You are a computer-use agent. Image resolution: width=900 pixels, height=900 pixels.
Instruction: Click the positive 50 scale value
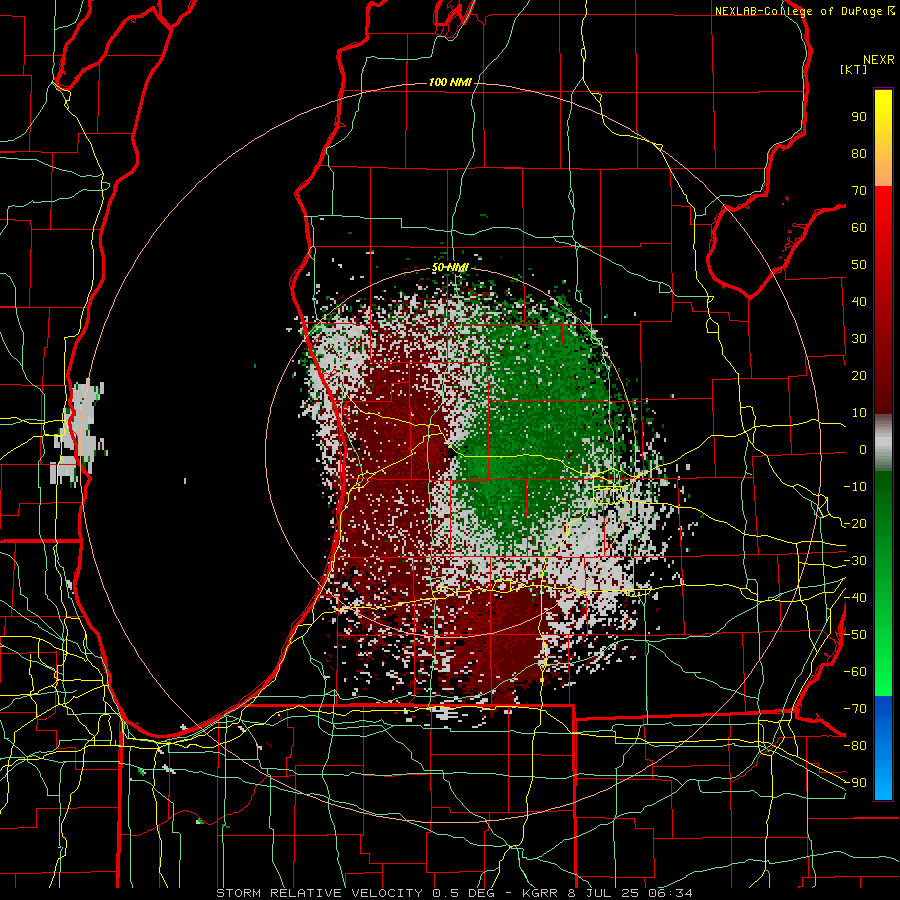(x=859, y=265)
